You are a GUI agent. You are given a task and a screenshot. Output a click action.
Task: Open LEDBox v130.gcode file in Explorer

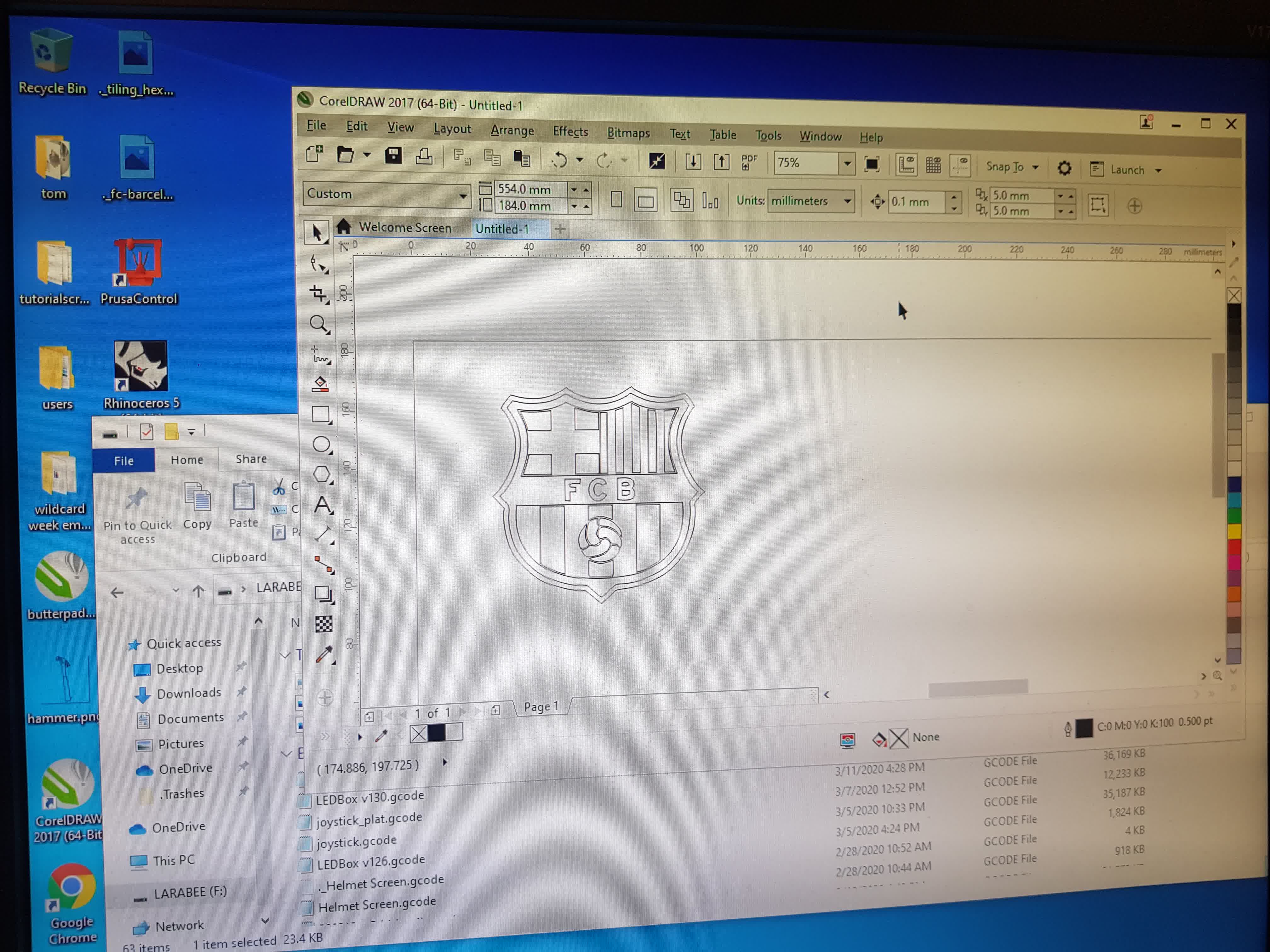(370, 798)
